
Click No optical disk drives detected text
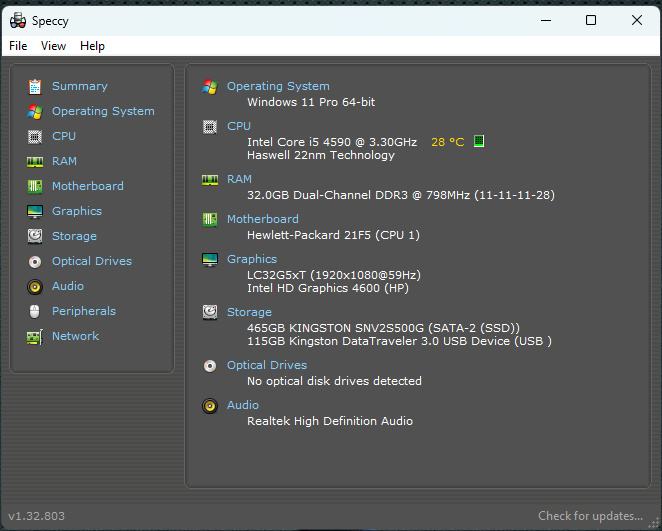coord(334,381)
